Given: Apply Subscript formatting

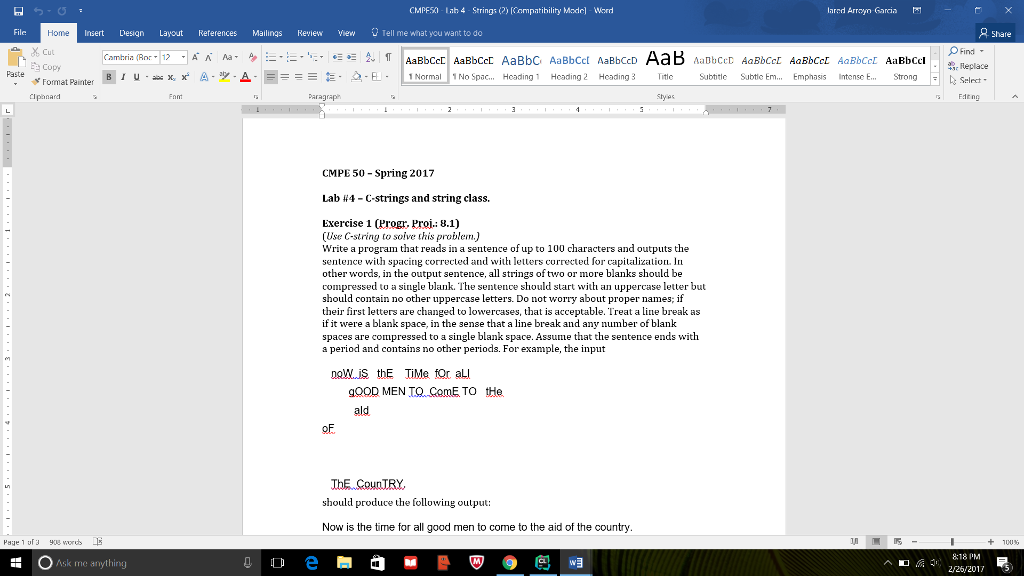Looking at the screenshot, I should pyautogui.click(x=172, y=76).
